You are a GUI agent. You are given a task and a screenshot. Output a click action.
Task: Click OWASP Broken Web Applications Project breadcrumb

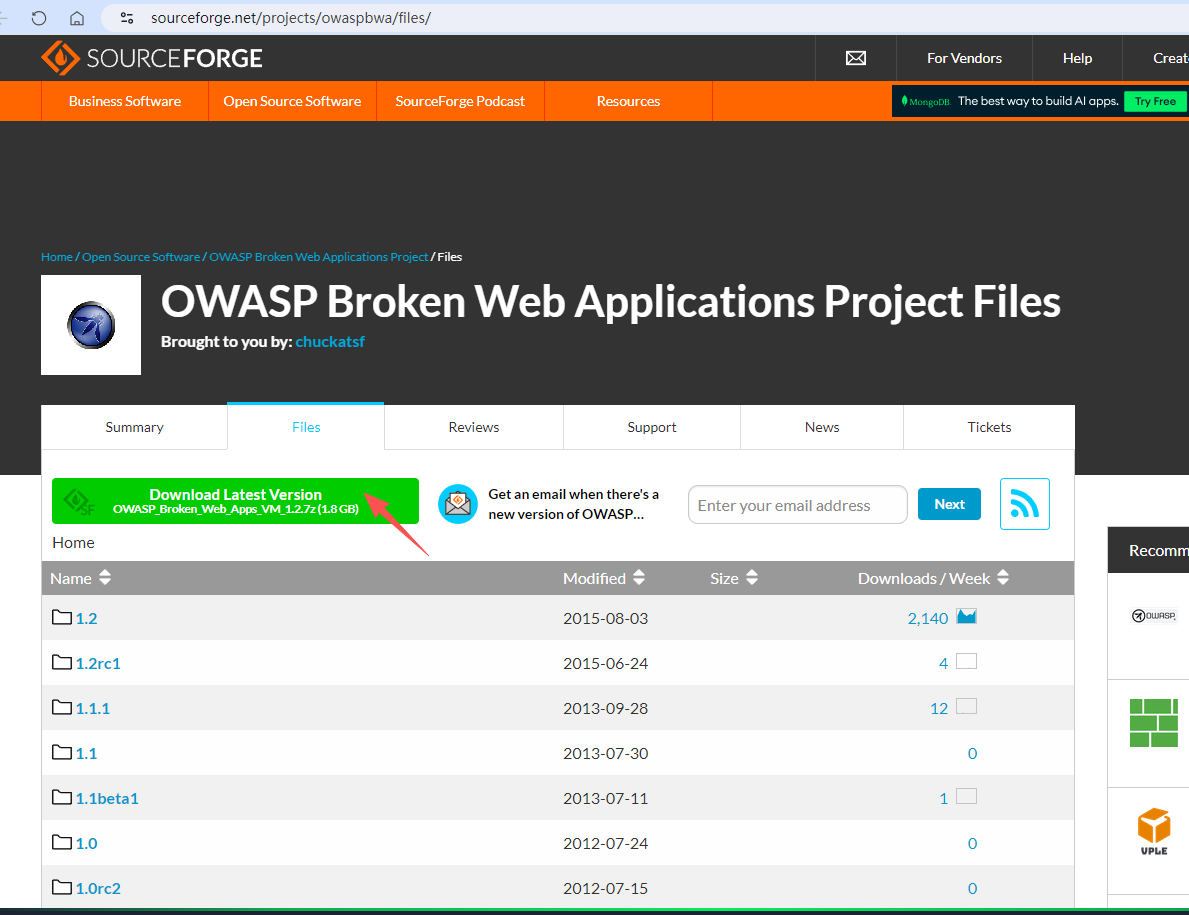pos(318,257)
